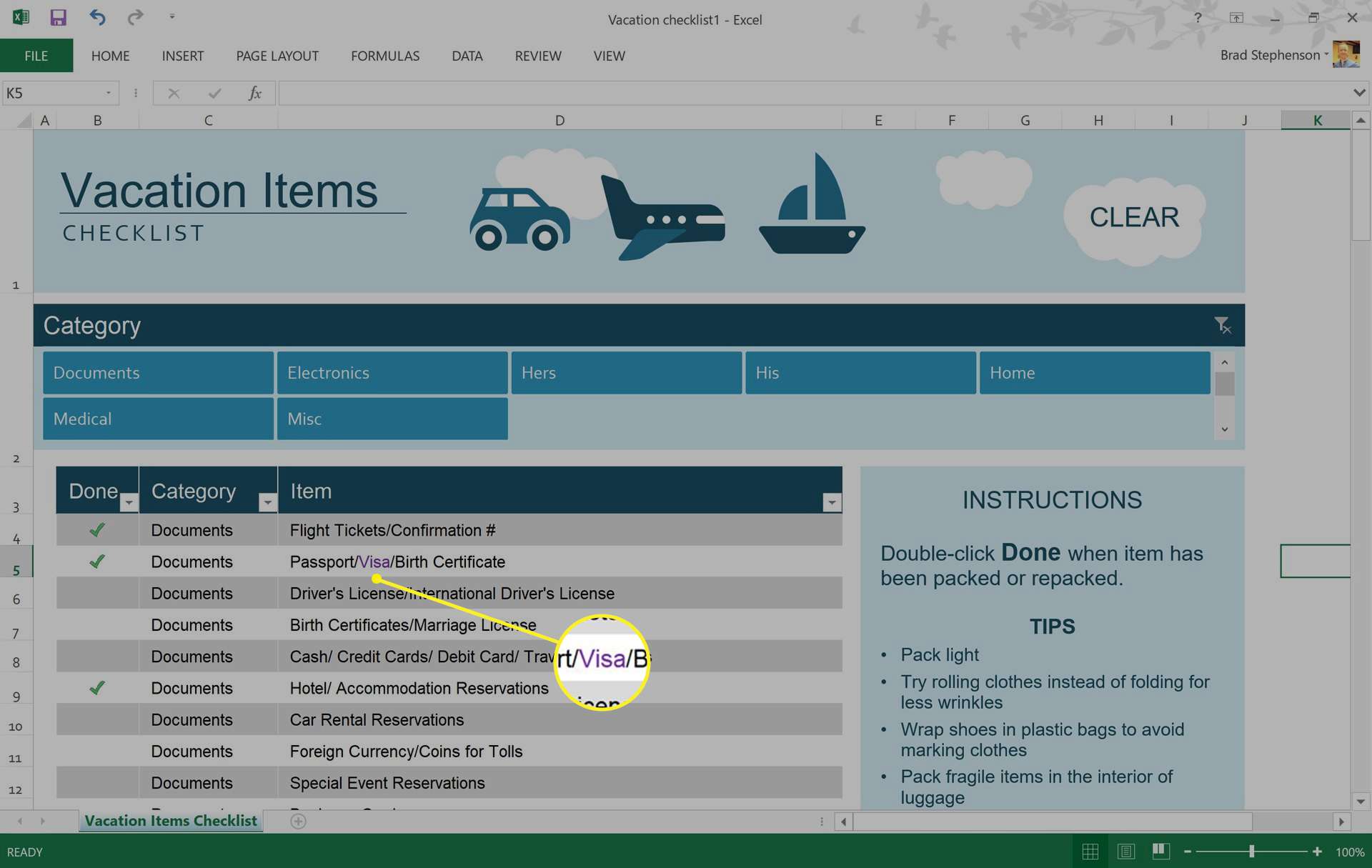Click the Vacation Items Checklist sheet tab
Image resolution: width=1372 pixels, height=868 pixels.
[170, 820]
